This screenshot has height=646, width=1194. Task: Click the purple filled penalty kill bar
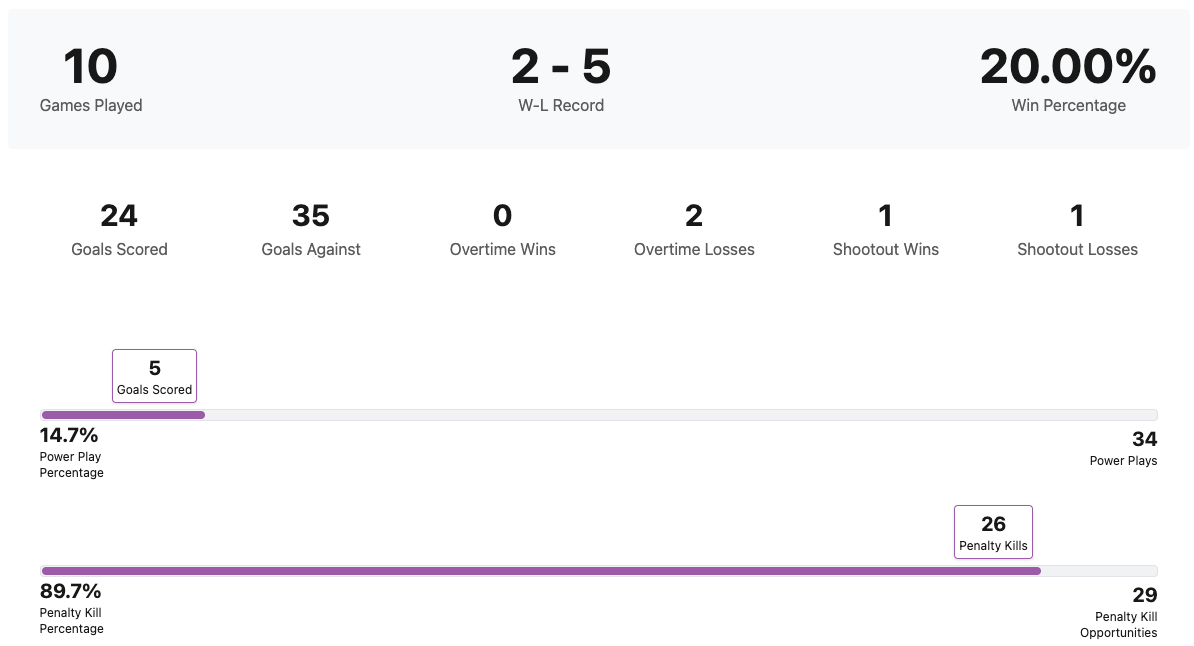540,571
